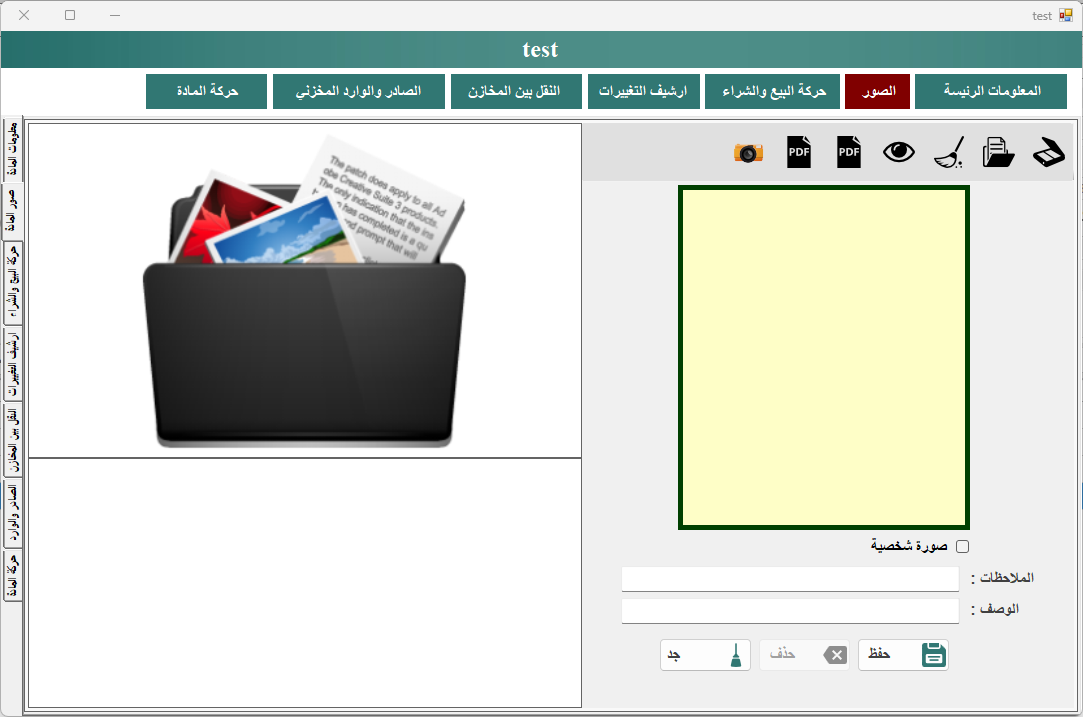Toggle the صورة شخصية checkbox
1083x717 pixels.
[x=963, y=546]
